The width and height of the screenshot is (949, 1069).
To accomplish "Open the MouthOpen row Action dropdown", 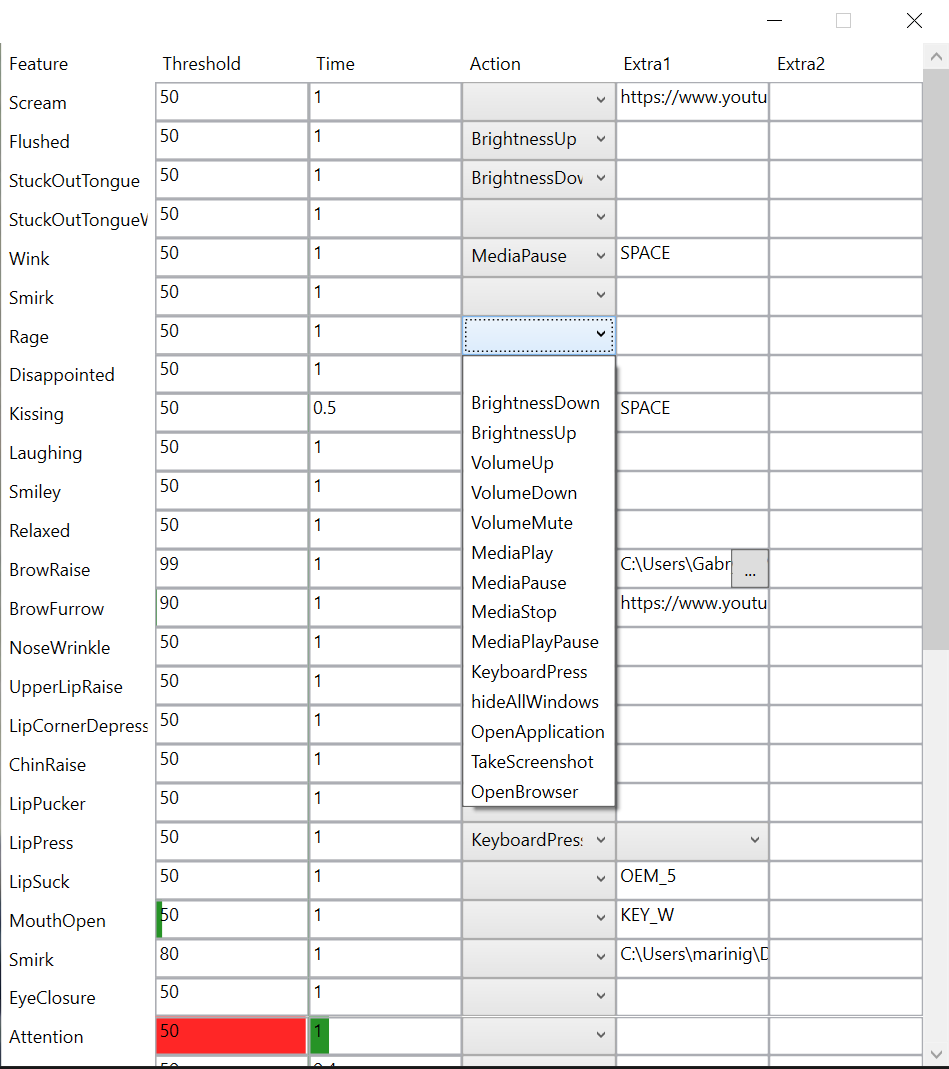I will tap(539, 918).
